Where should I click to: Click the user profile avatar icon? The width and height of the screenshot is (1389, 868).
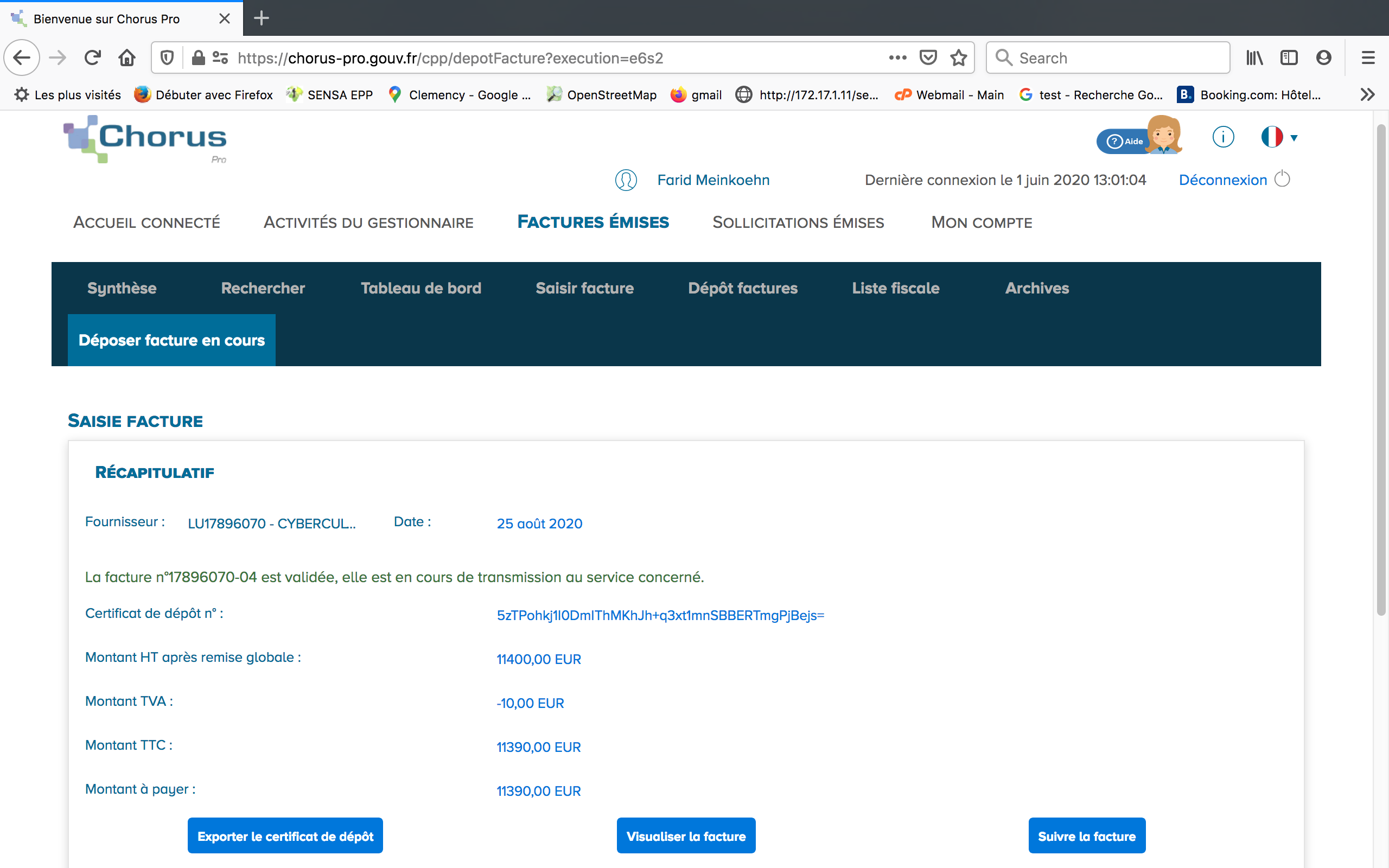[626, 180]
